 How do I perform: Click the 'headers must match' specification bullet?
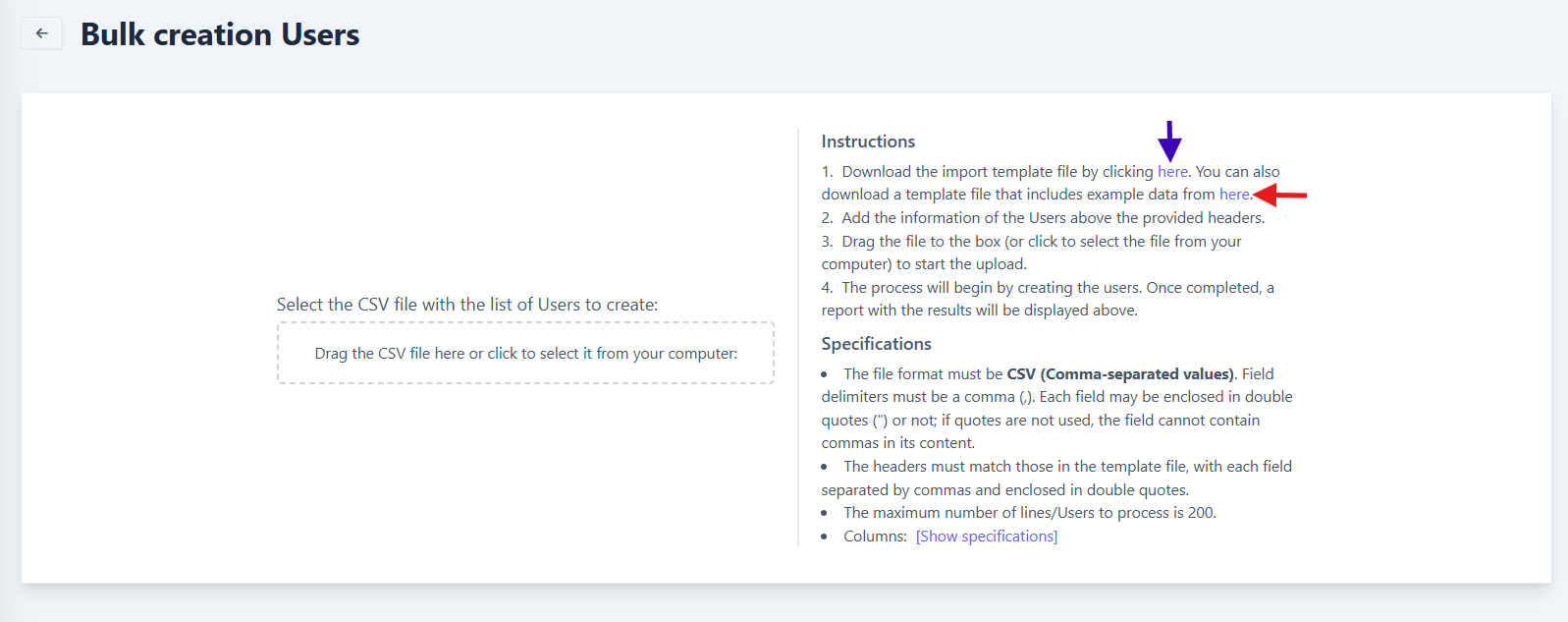pyautogui.click(x=1066, y=467)
